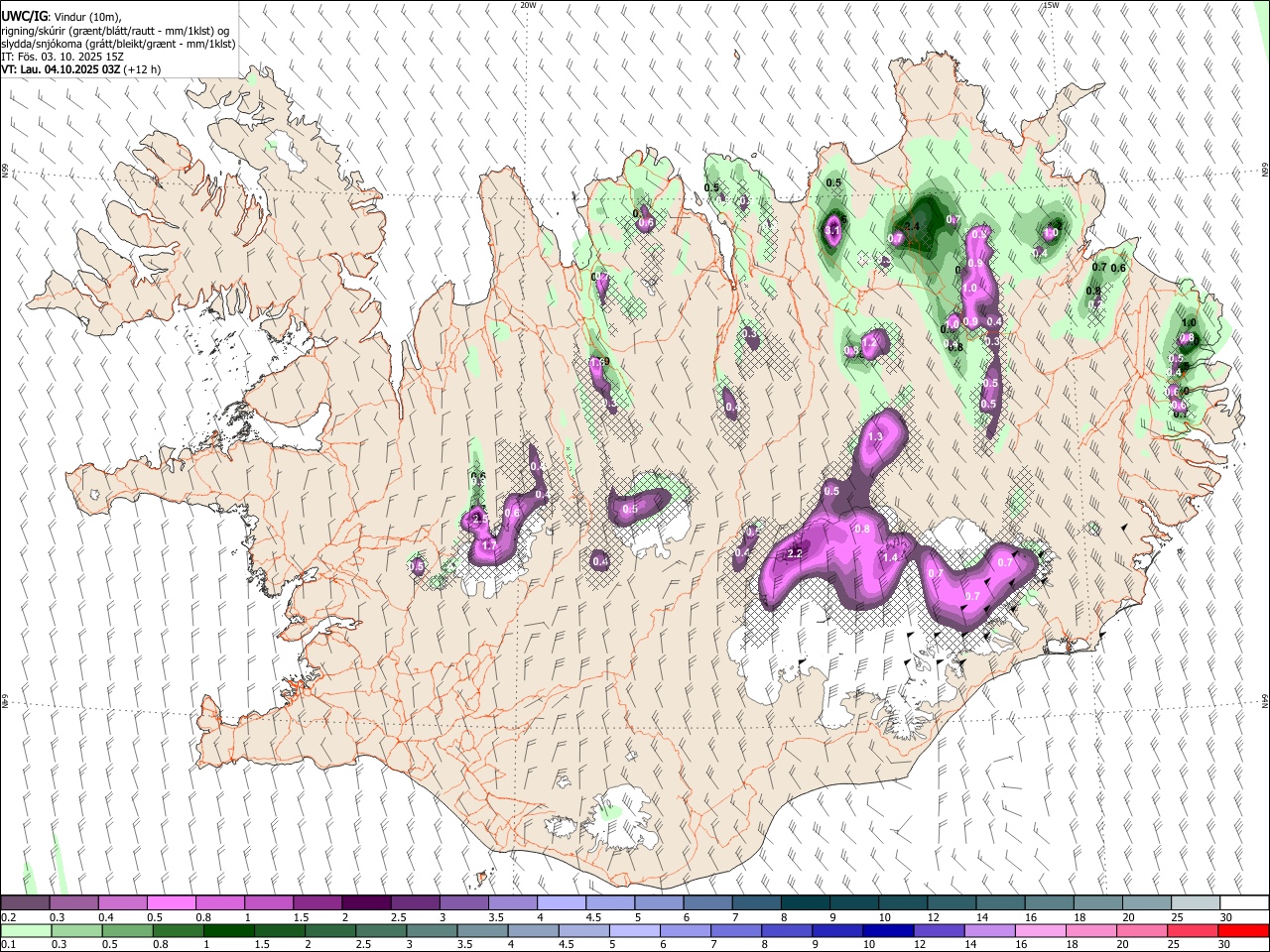The image size is (1270, 952).
Task: Select the darkest green swatch at 1, lower row
Action: pyautogui.click(x=228, y=930)
